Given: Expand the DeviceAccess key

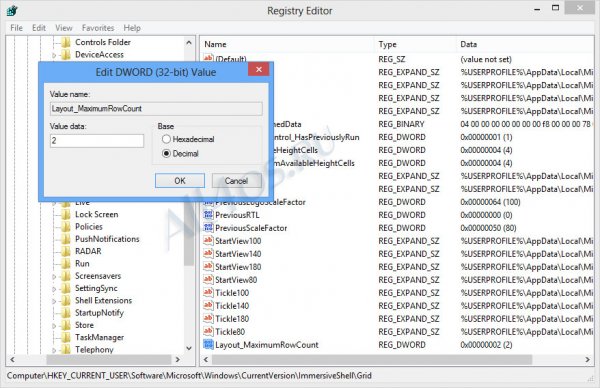Looking at the screenshot, I should pyautogui.click(x=54, y=55).
